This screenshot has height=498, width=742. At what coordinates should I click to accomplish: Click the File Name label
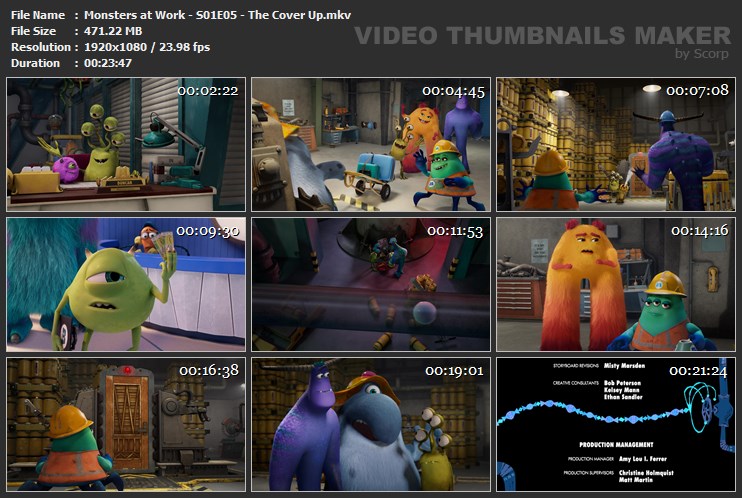click(38, 15)
